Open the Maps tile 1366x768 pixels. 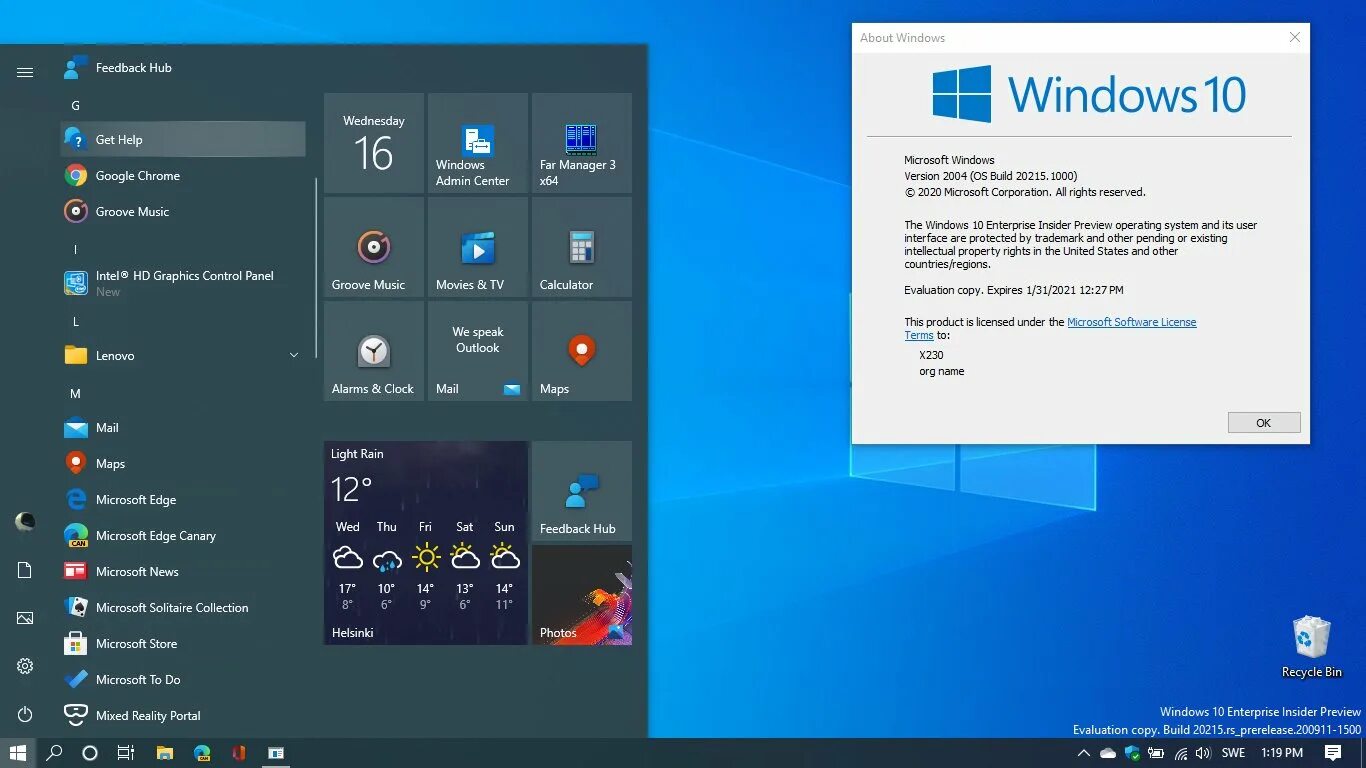(582, 351)
